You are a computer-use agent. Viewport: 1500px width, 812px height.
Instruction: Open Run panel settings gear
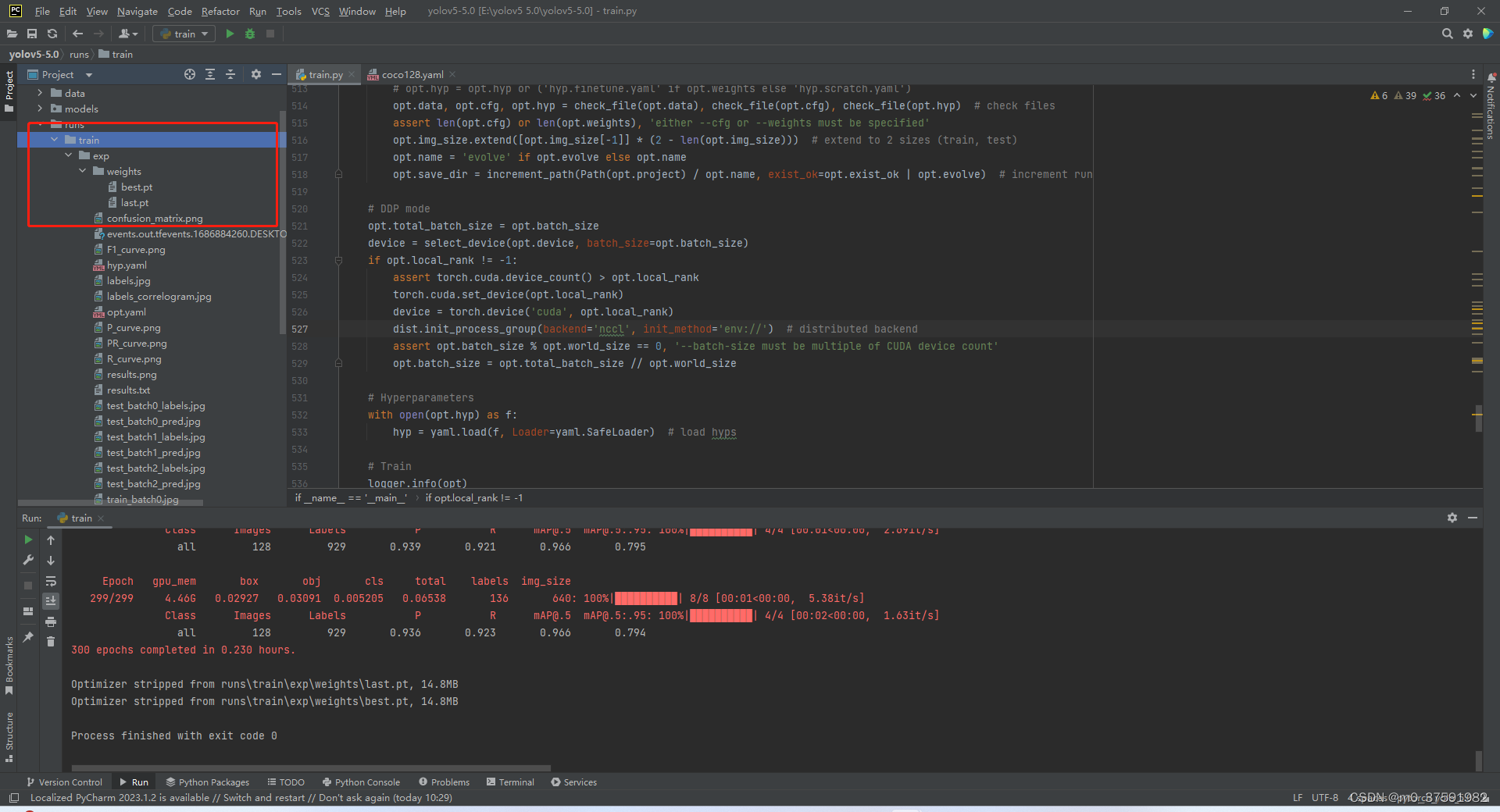click(x=1452, y=518)
